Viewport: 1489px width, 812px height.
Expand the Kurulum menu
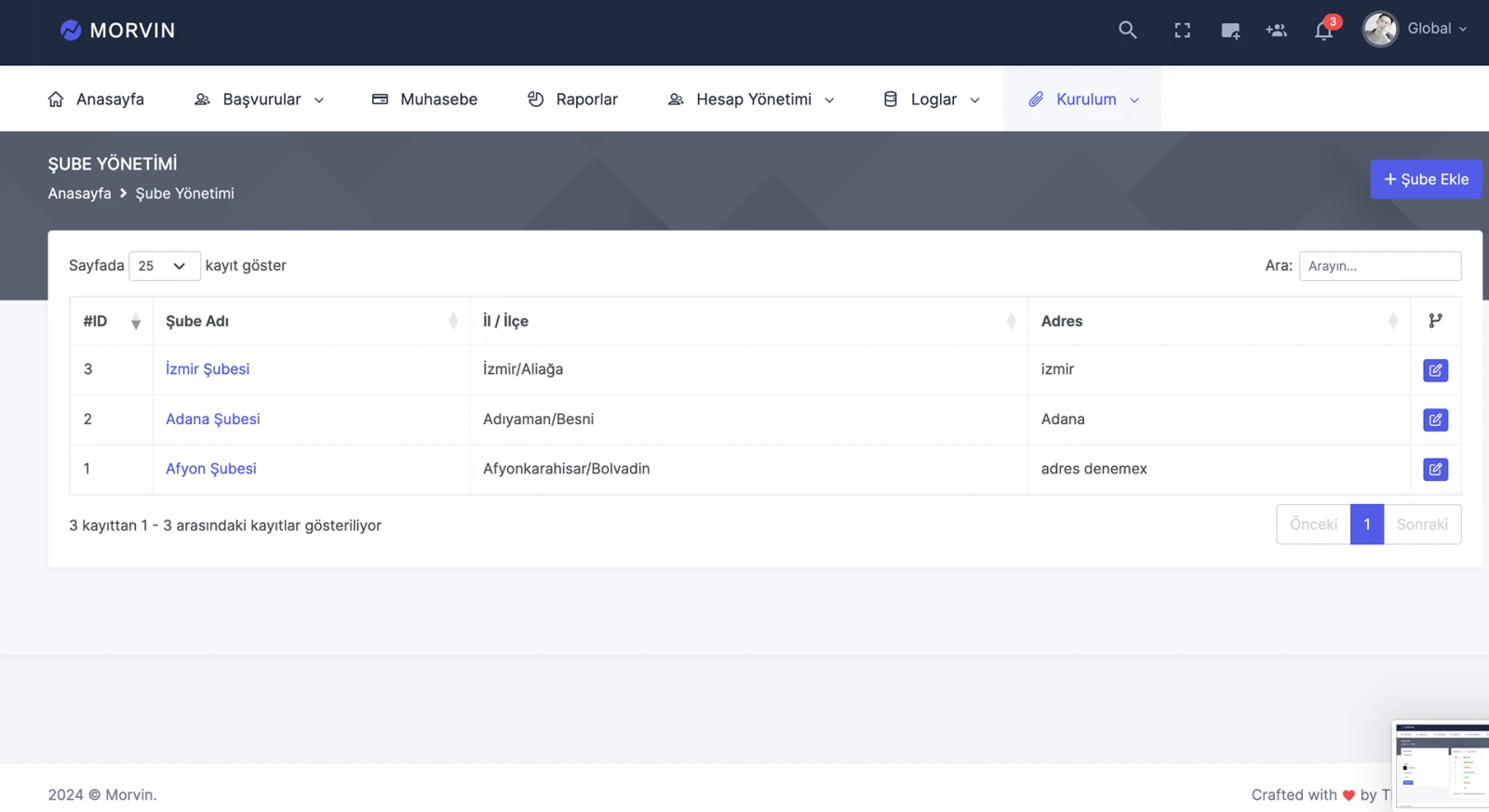click(1083, 100)
